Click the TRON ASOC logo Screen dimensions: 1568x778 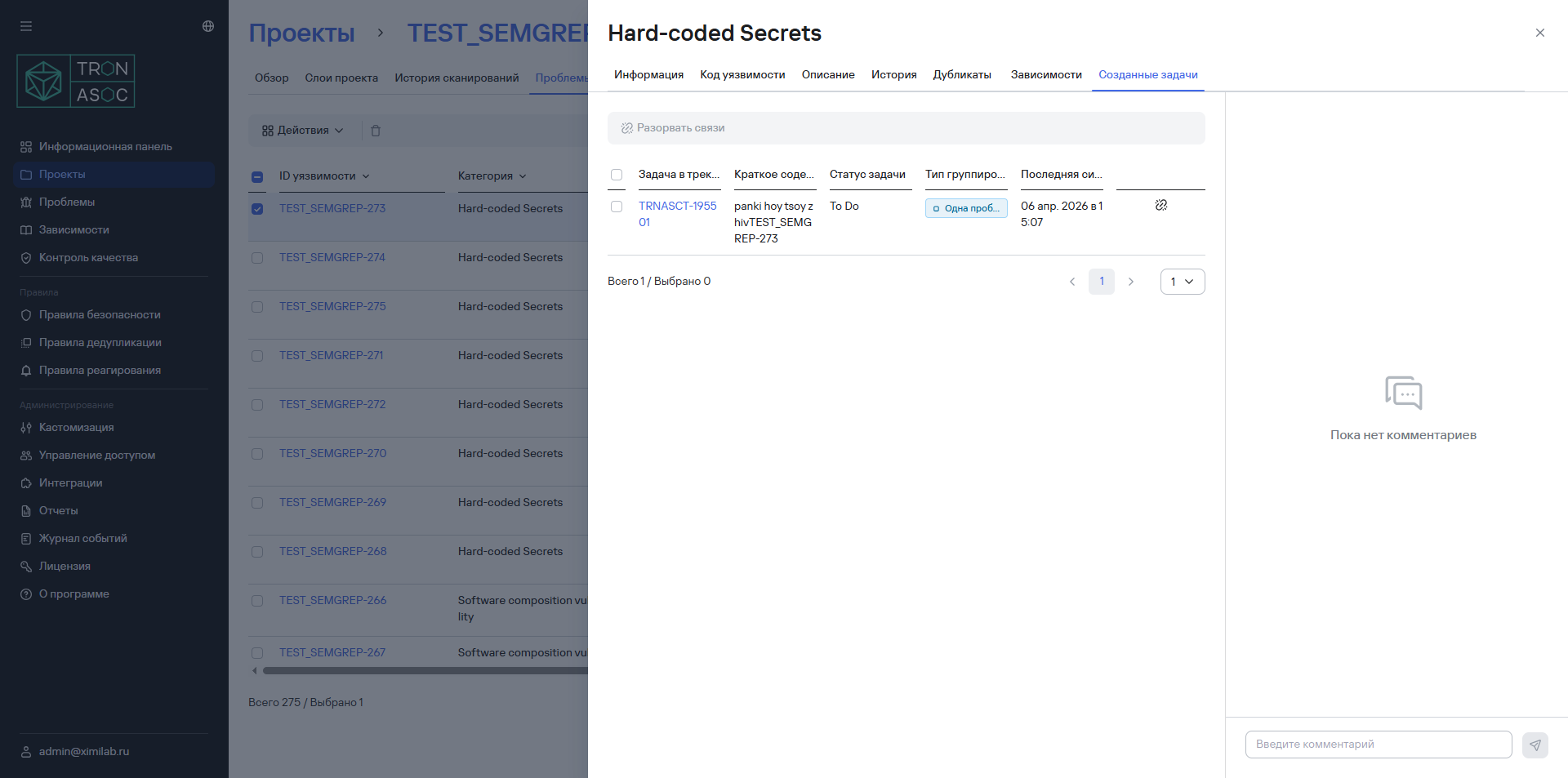pos(76,82)
